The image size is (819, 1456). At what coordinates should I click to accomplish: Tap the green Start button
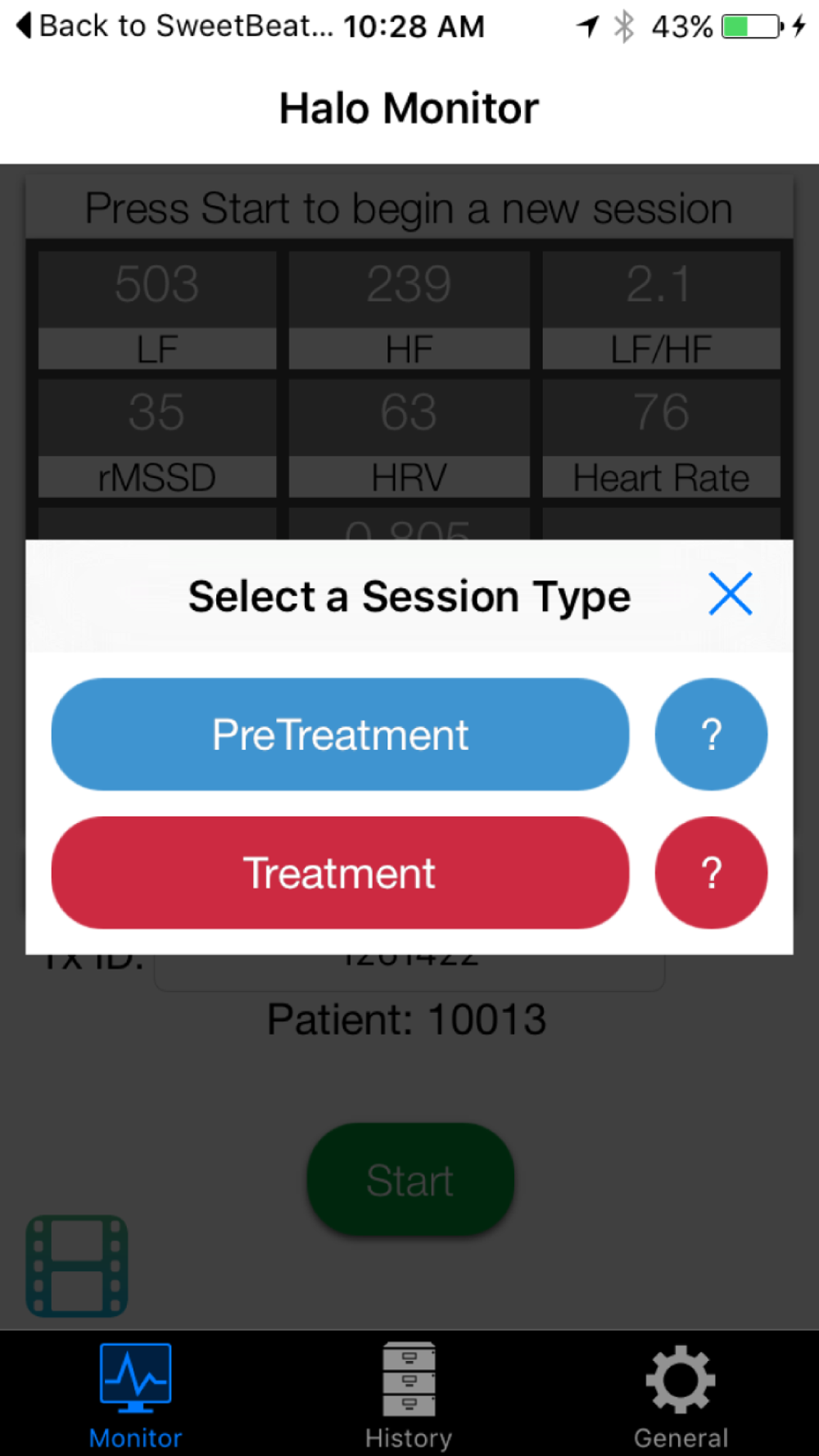click(x=410, y=1179)
